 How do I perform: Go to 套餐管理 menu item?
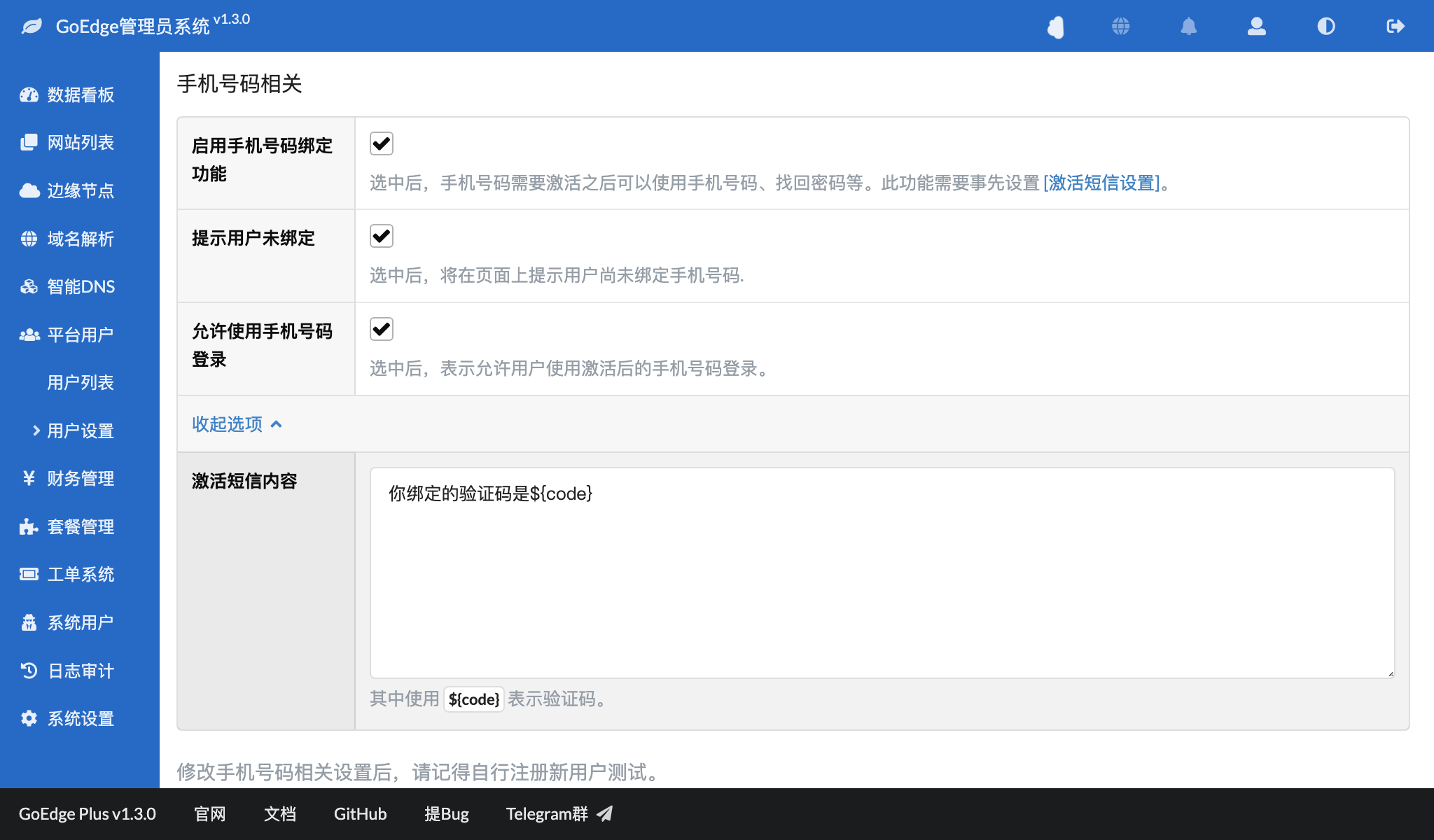(80, 526)
